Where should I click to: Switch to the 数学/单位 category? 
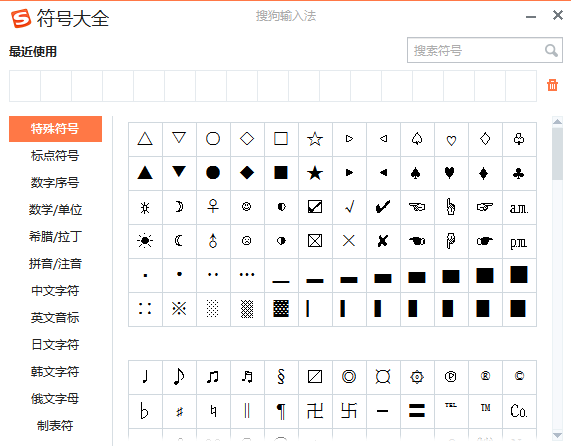click(55, 210)
